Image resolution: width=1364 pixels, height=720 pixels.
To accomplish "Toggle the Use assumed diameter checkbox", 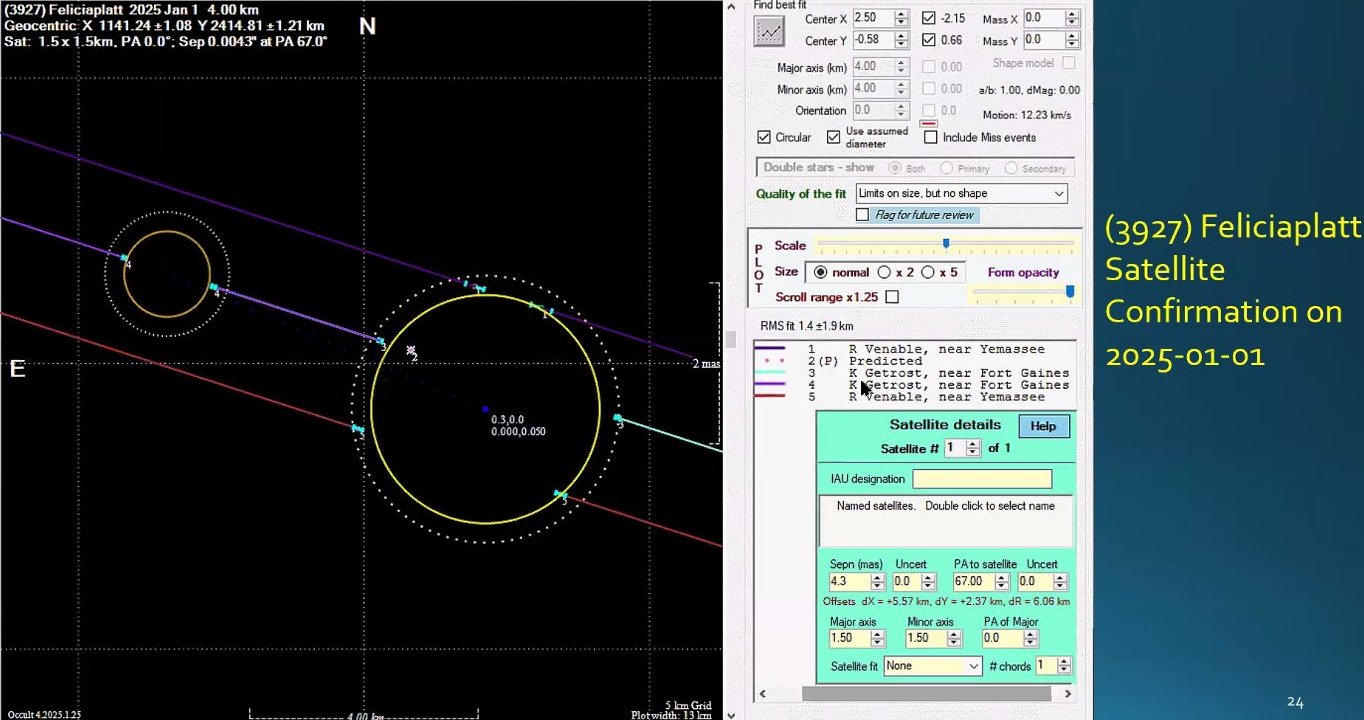I will [x=833, y=137].
